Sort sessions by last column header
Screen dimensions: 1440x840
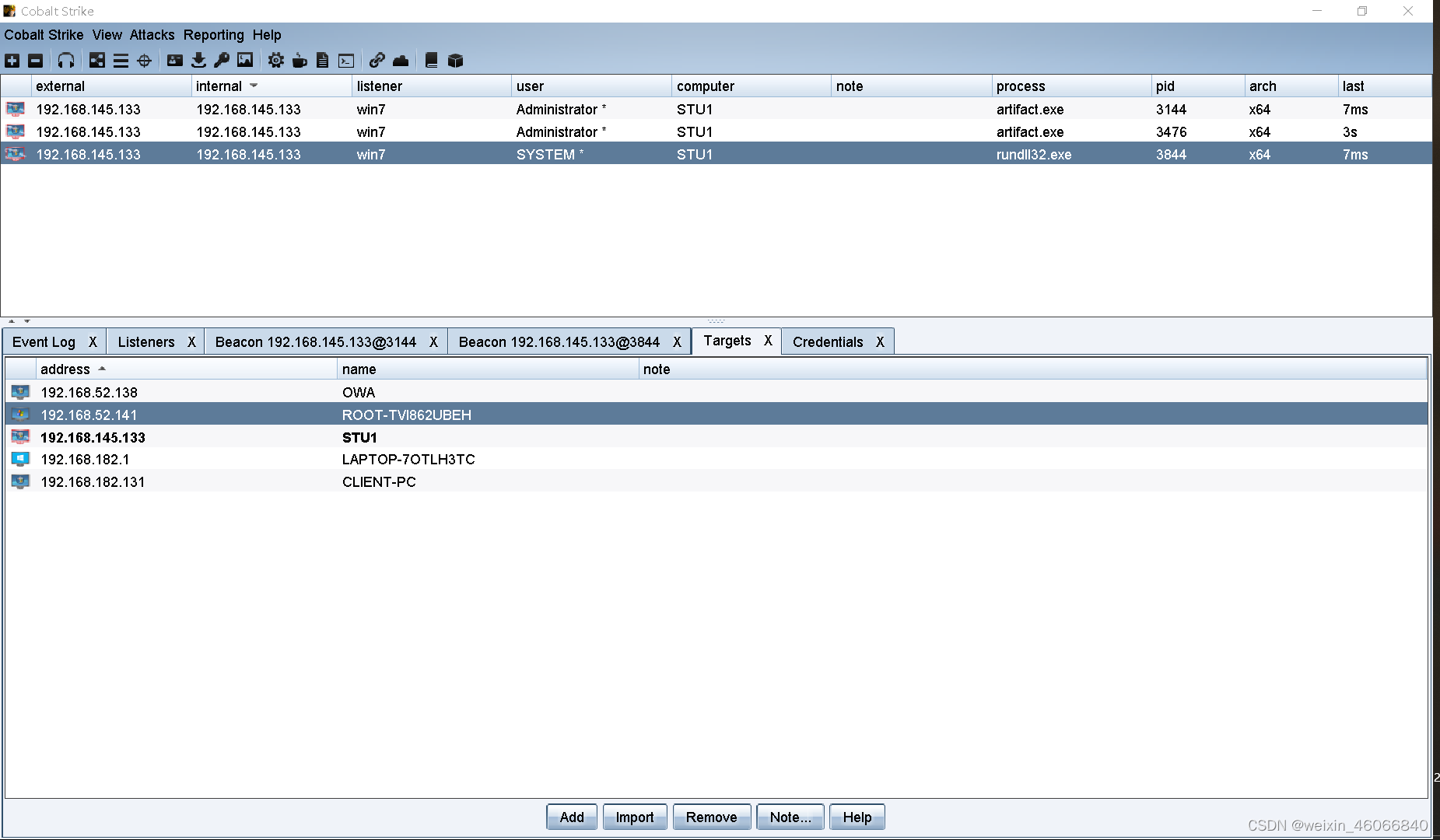coord(1385,86)
